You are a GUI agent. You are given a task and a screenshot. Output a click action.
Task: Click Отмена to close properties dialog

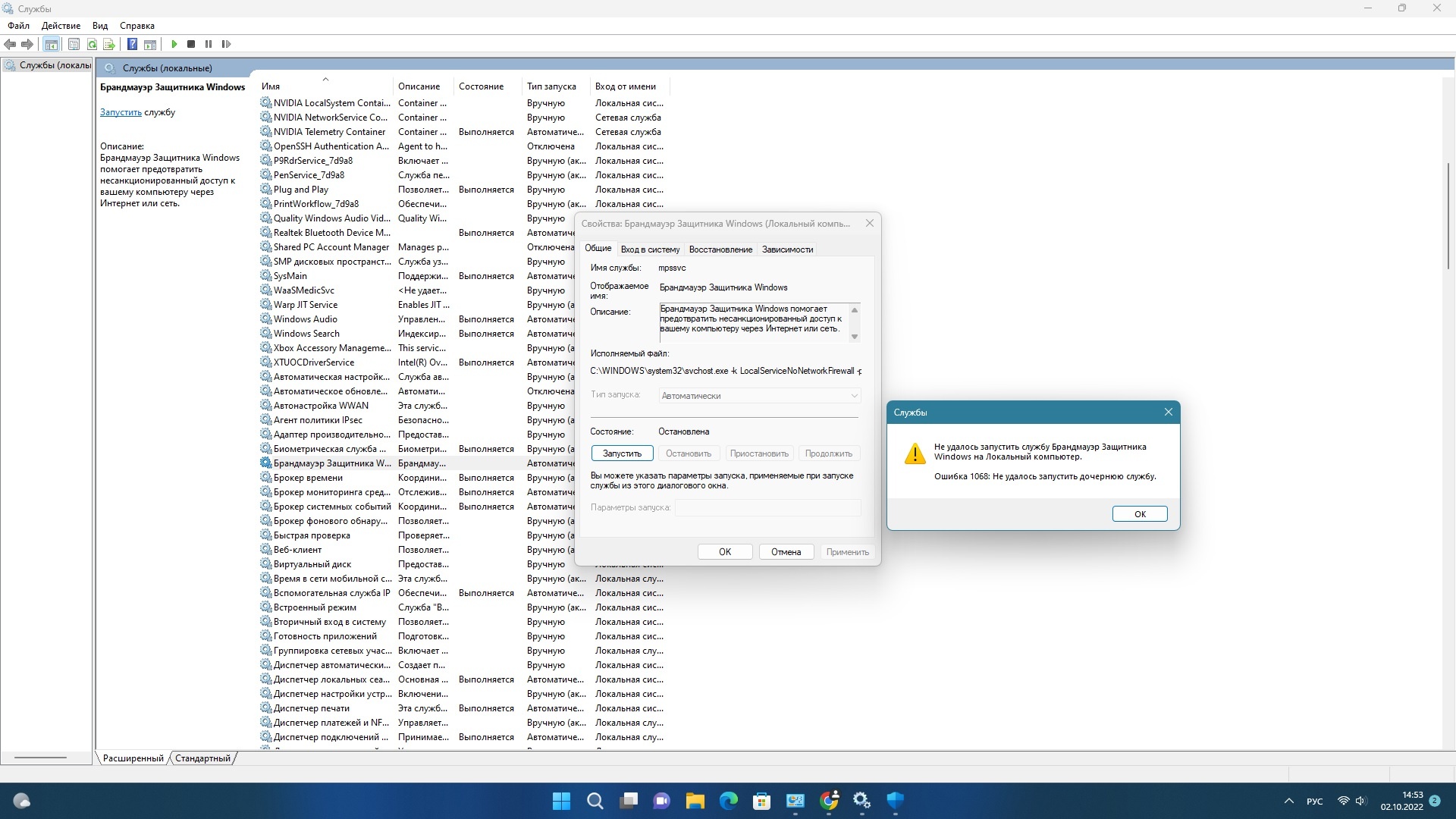784,551
